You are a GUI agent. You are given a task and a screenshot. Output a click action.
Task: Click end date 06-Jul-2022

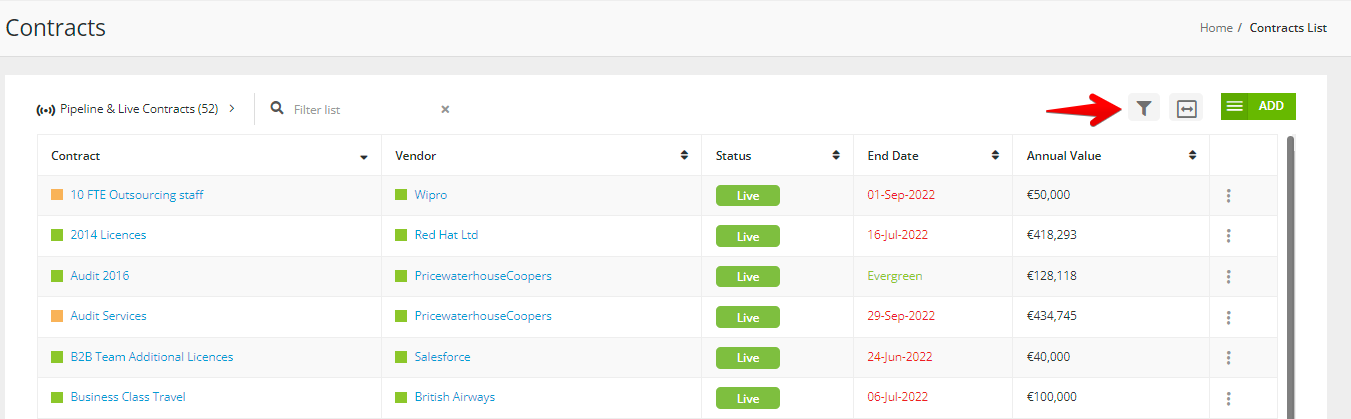click(x=898, y=397)
